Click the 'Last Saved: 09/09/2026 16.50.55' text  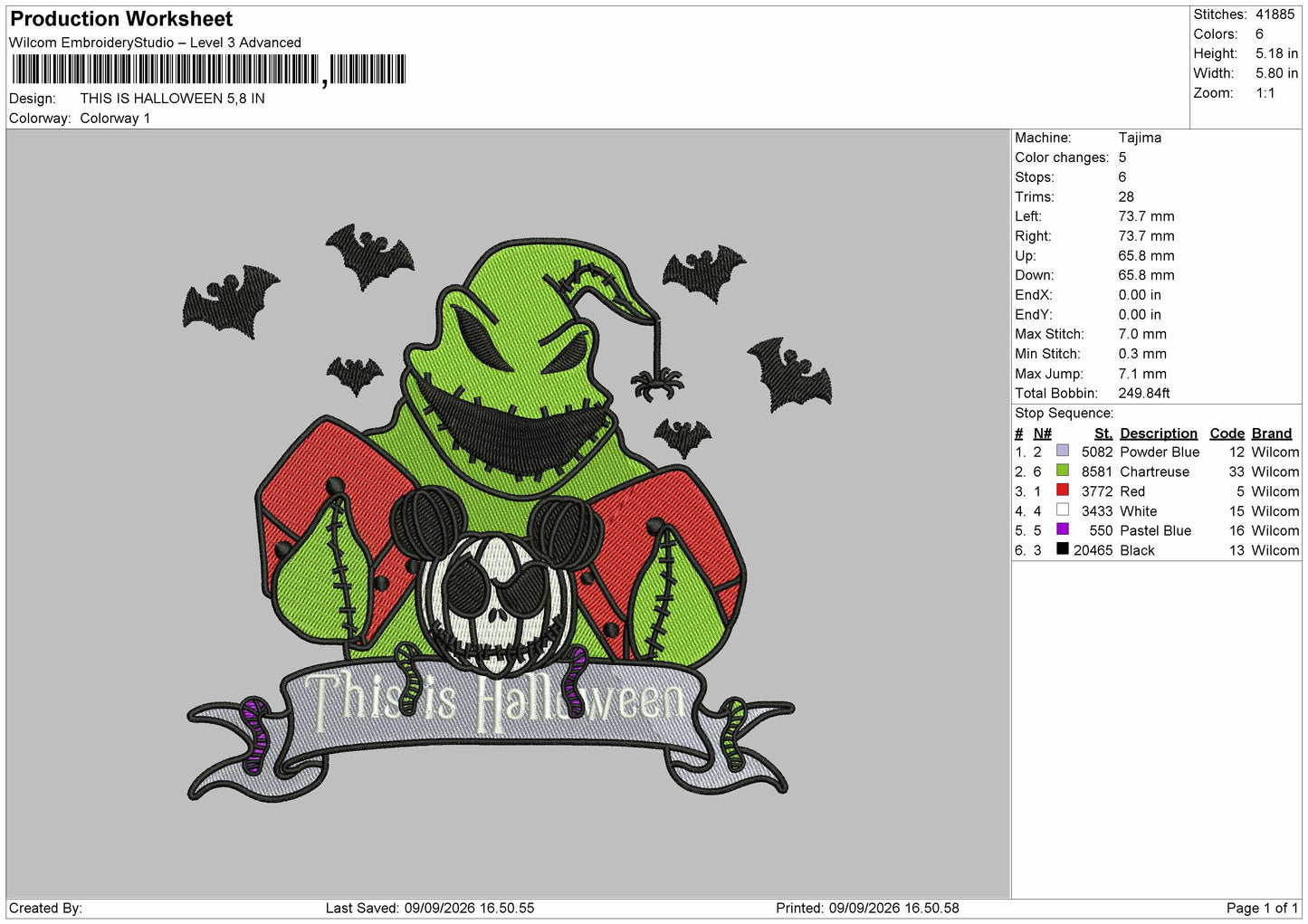click(x=430, y=908)
